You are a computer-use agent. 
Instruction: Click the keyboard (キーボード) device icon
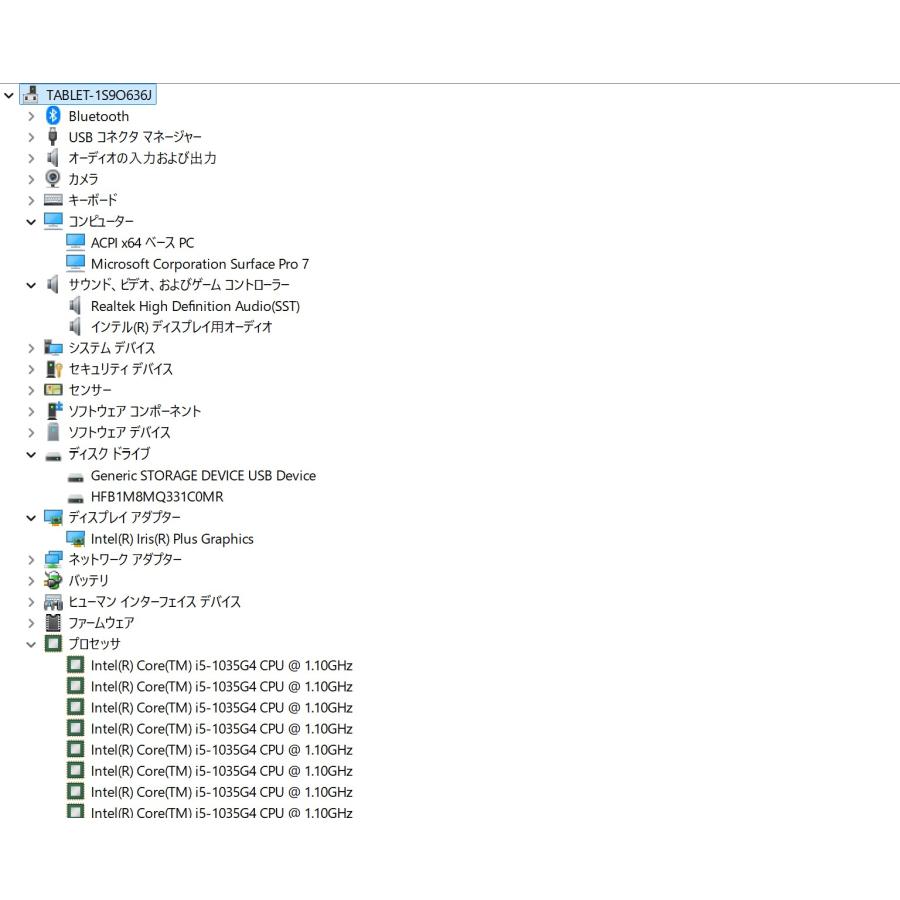[x=53, y=200]
